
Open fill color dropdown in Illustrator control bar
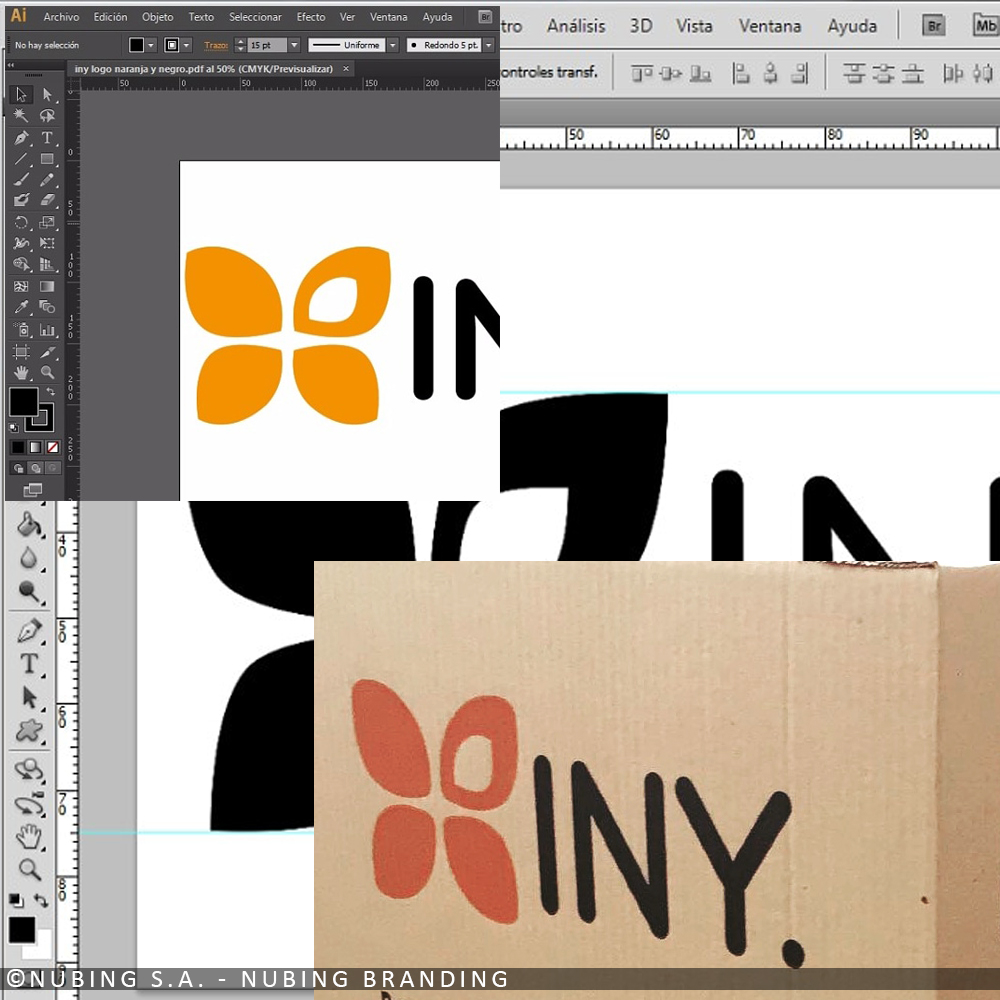tap(151, 45)
